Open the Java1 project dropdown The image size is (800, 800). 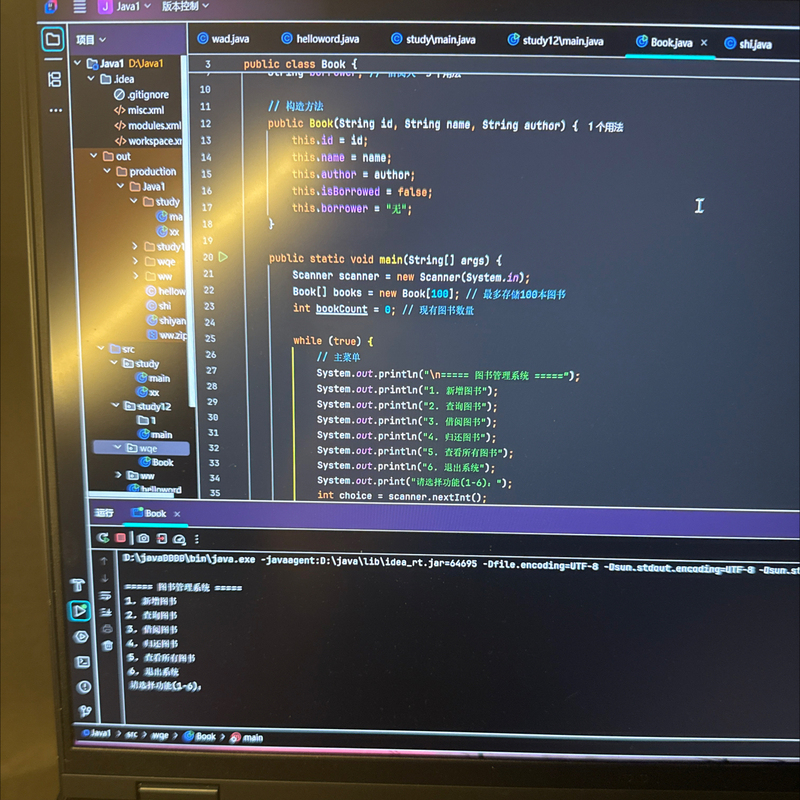(126, 7)
